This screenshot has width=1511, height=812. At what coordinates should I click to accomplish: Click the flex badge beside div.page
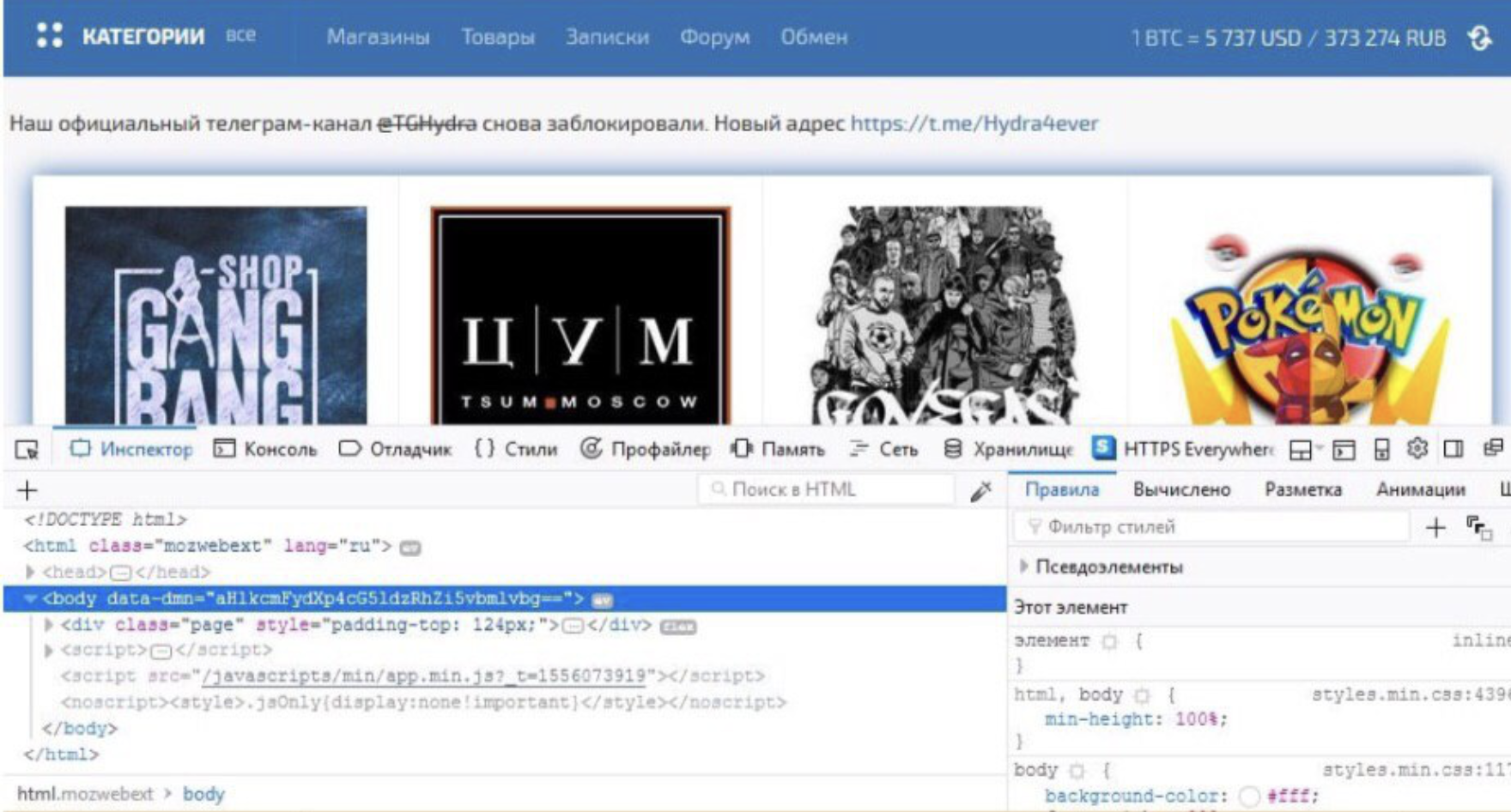point(678,627)
